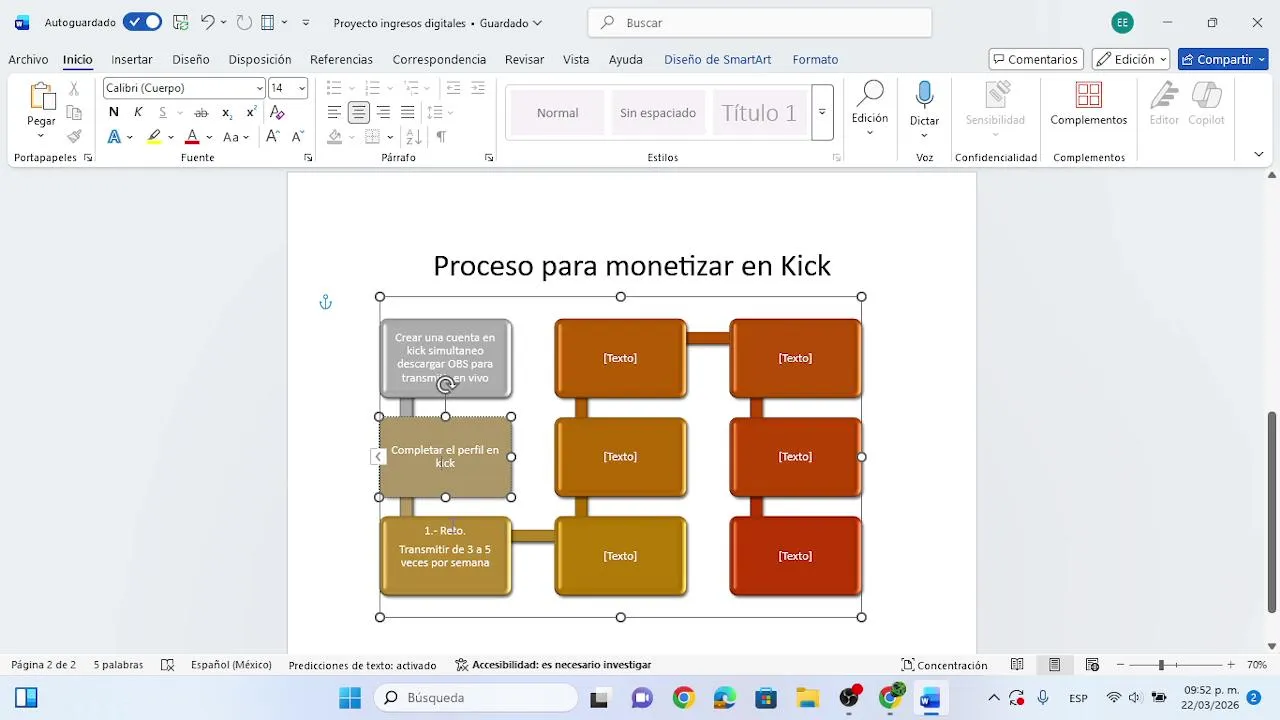Click the Compartir button
Viewport: 1280px width, 720px height.
pyautogui.click(x=1223, y=59)
